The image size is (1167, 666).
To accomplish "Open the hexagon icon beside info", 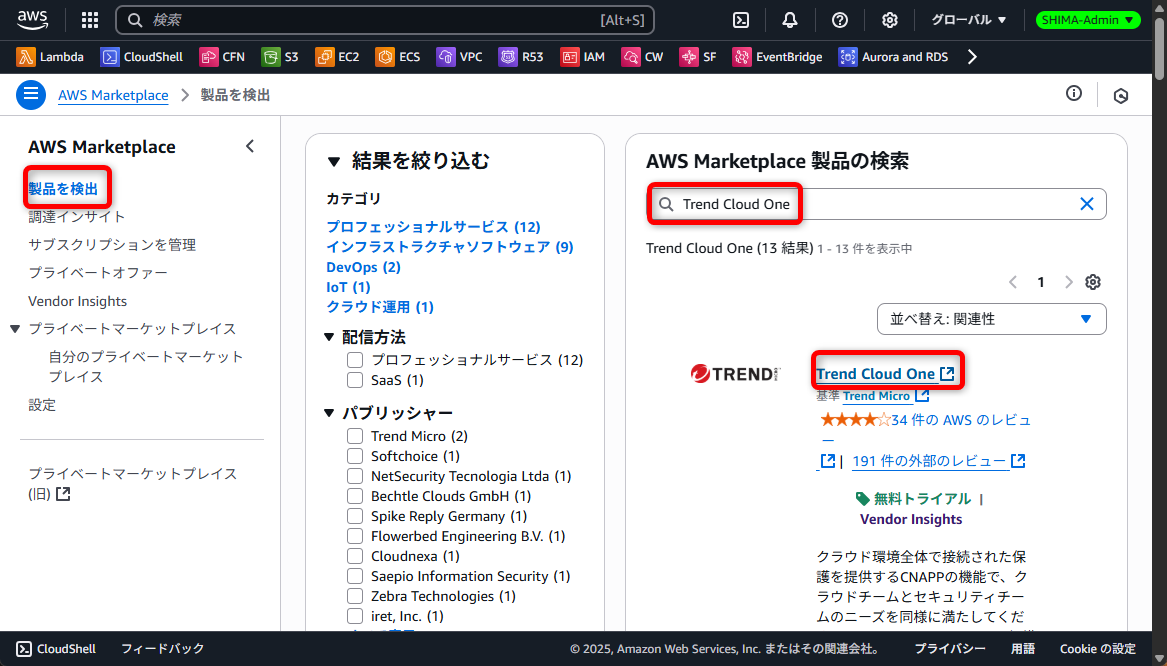I will pos(1121,95).
